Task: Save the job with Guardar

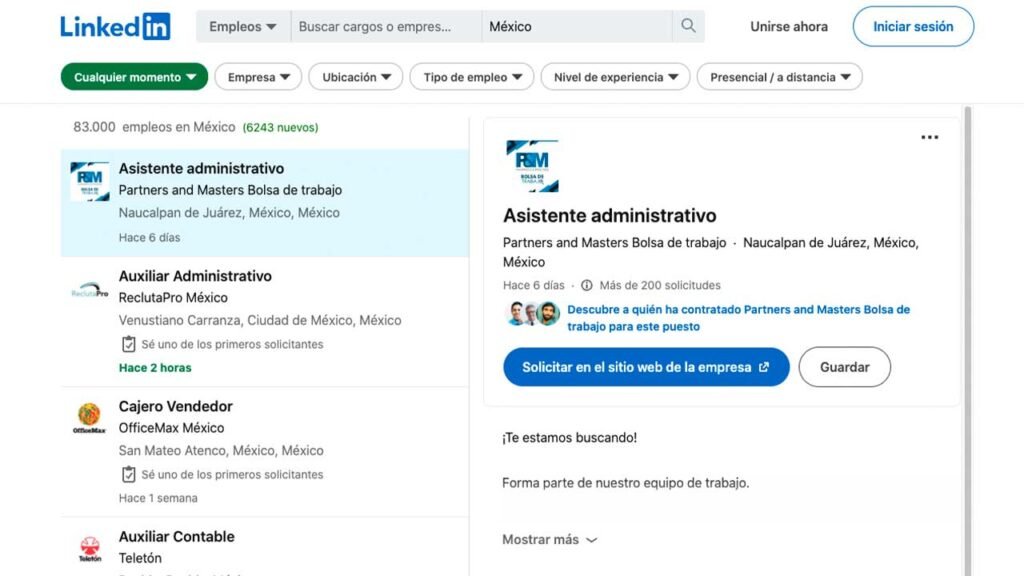Action: 844,367
